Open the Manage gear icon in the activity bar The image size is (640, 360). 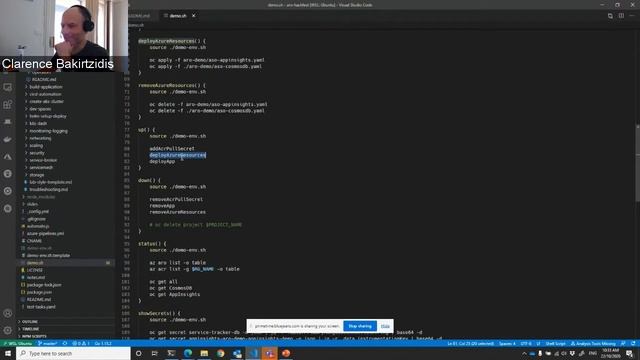[x=7, y=330]
